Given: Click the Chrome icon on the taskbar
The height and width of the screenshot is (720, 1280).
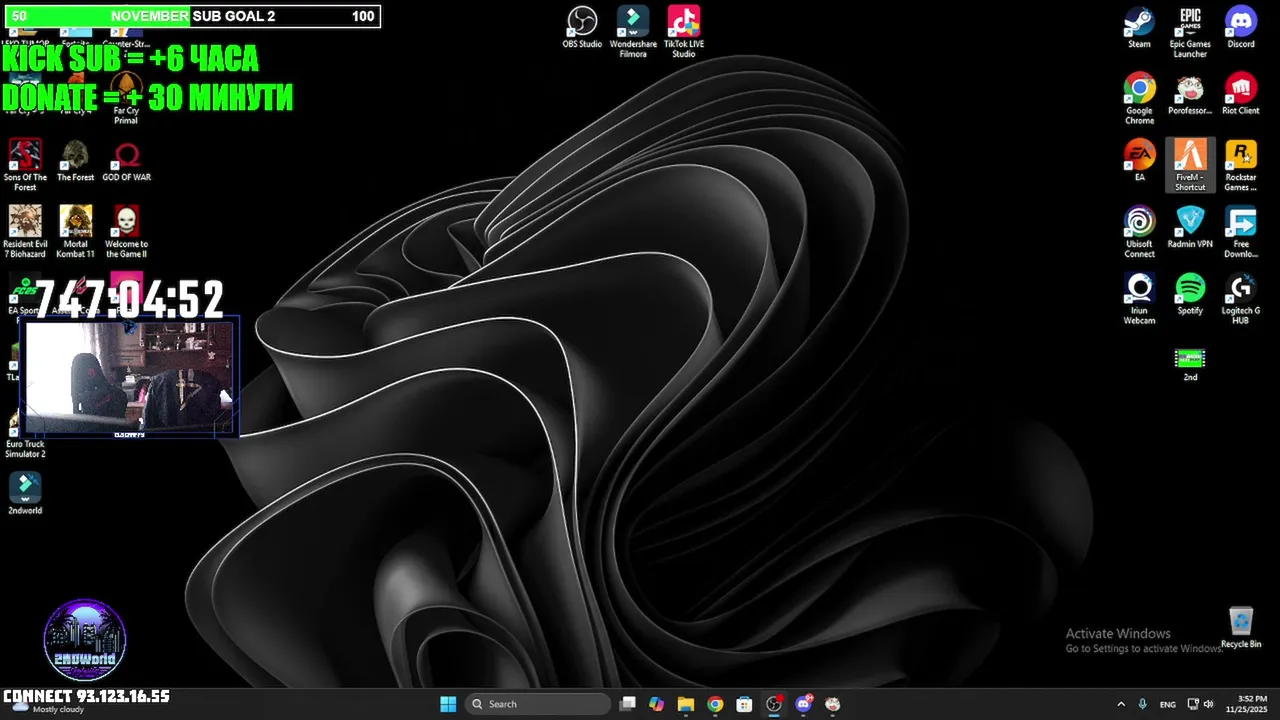Looking at the screenshot, I should (715, 704).
